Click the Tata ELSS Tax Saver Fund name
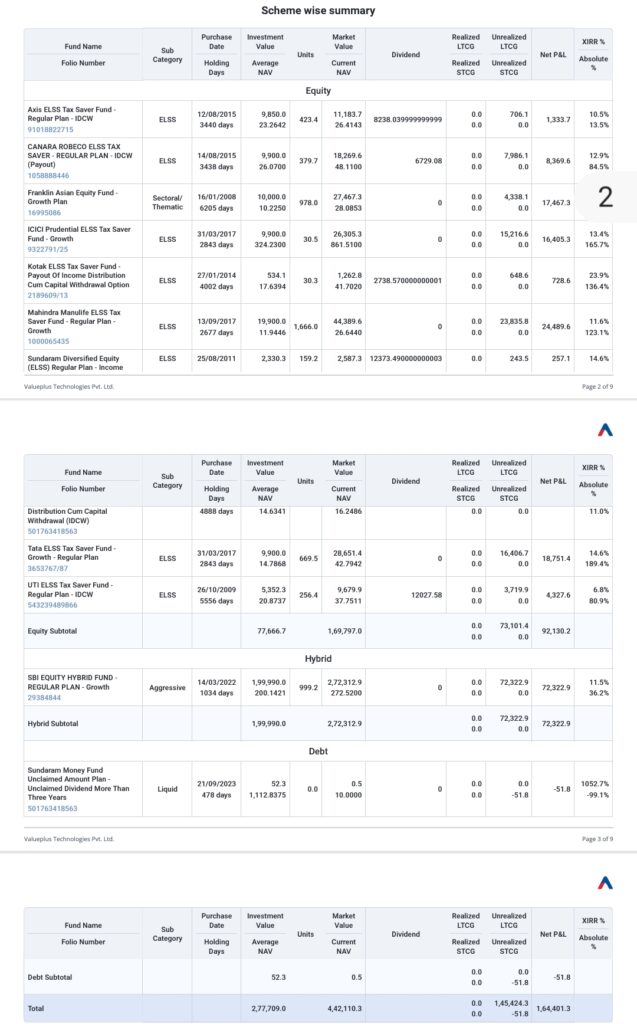637x1024 pixels. point(70,553)
